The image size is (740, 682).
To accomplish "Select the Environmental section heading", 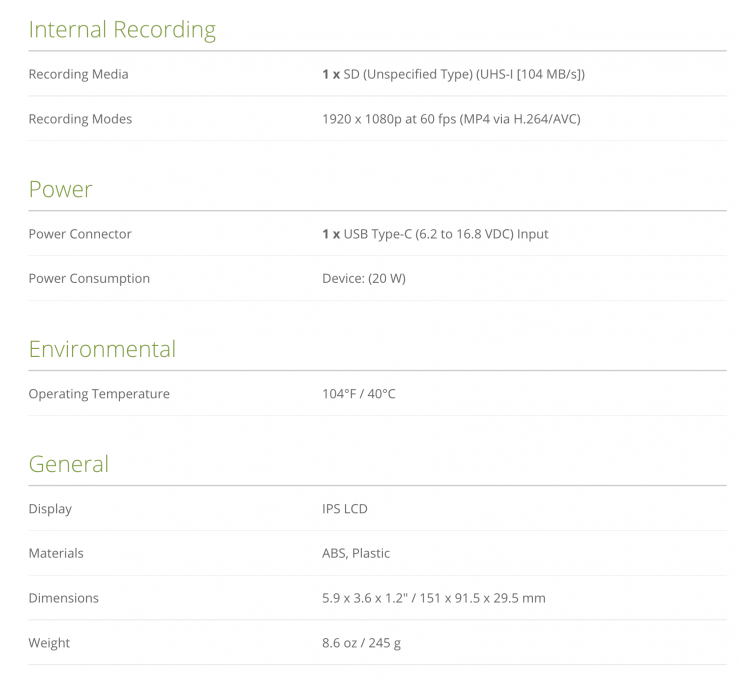I will (x=102, y=349).
